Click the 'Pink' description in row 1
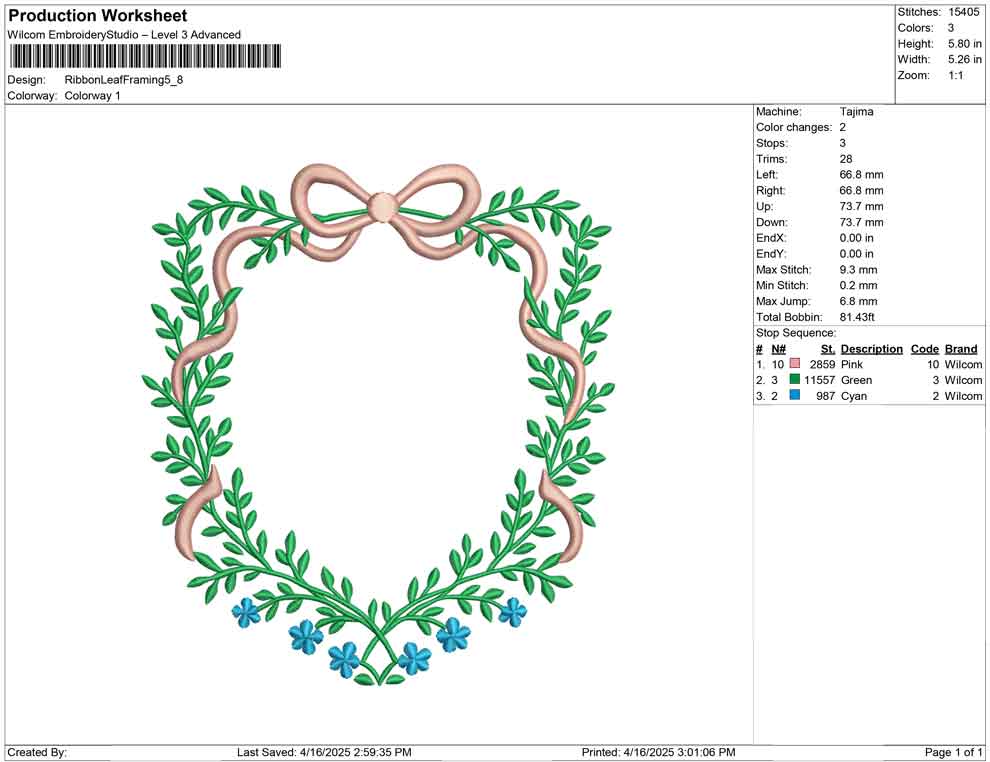The image size is (990, 762). coord(852,364)
